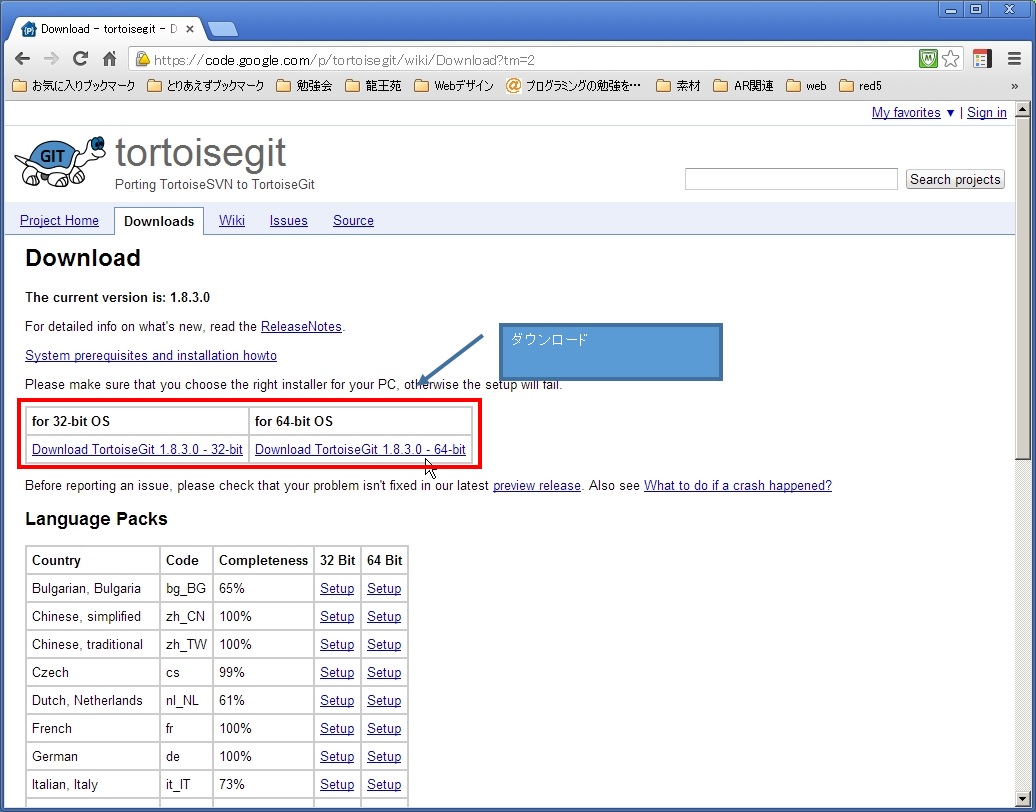
Task: Click the calendar-style extension icon in the toolbar
Action: coord(982,59)
